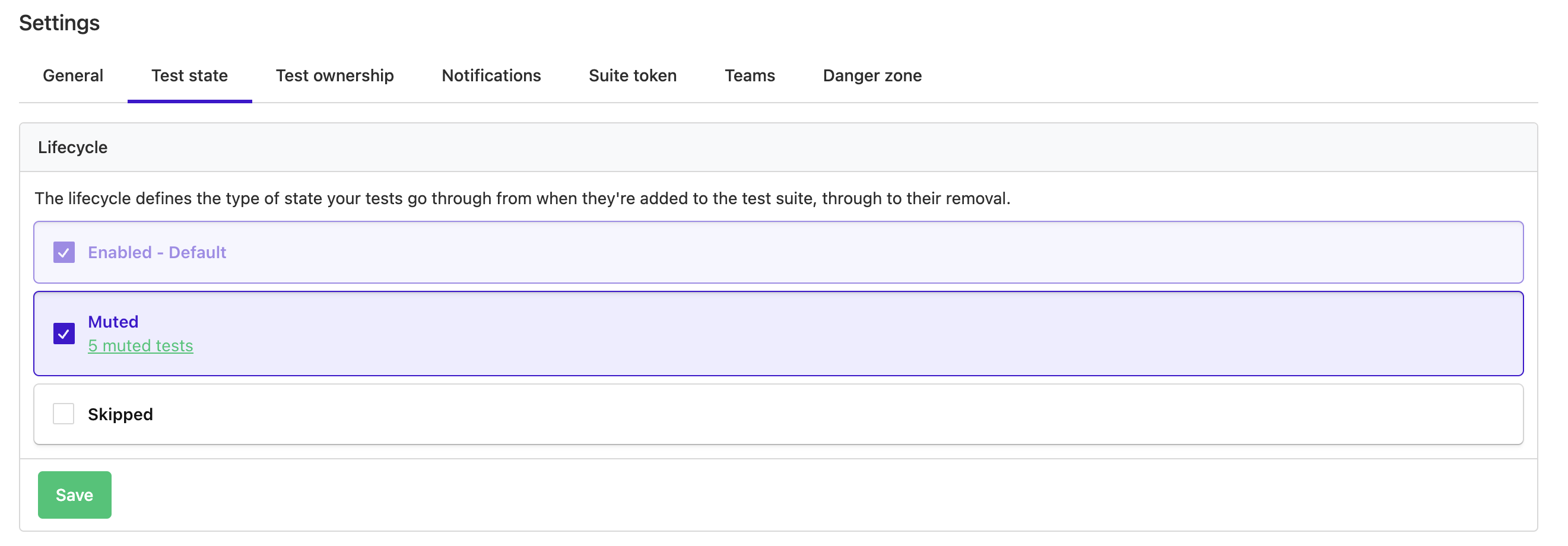The width and height of the screenshot is (1568, 546).
Task: Click the Skipped state label
Action: click(x=120, y=414)
